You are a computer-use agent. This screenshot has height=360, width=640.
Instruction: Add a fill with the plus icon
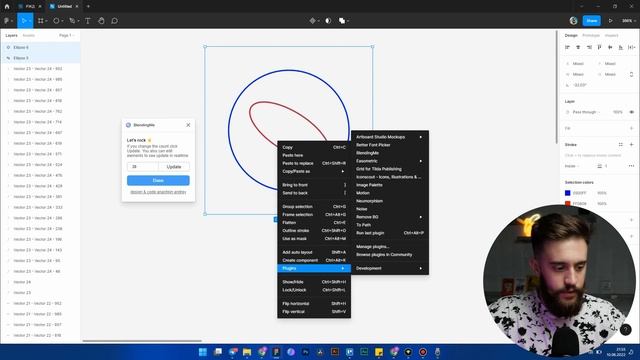click(631, 128)
